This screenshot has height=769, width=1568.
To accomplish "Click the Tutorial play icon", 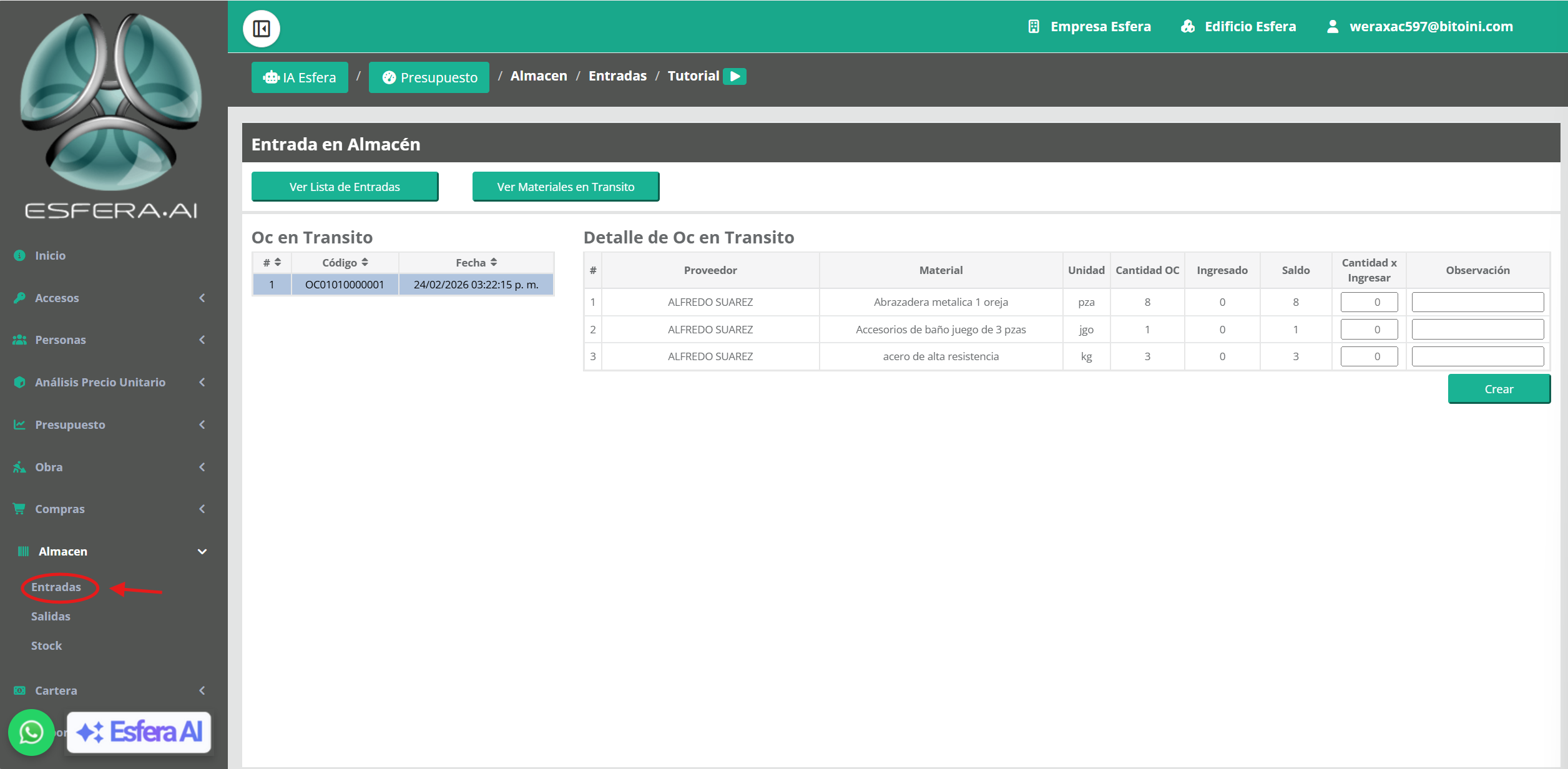I will [x=735, y=76].
